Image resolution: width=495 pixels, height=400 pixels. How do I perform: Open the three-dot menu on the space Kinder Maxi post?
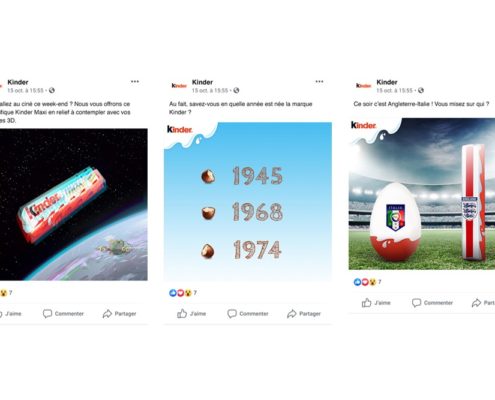135,82
